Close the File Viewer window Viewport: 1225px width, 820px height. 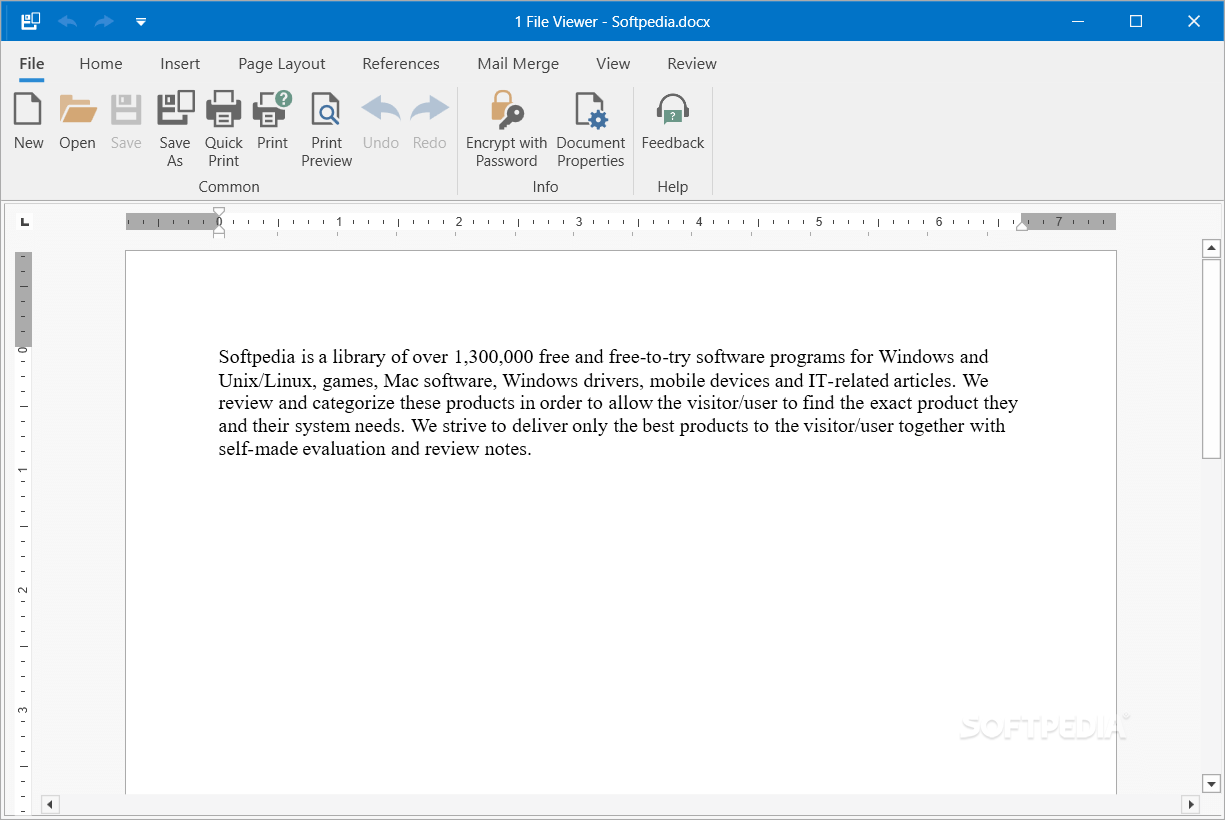coord(1194,21)
